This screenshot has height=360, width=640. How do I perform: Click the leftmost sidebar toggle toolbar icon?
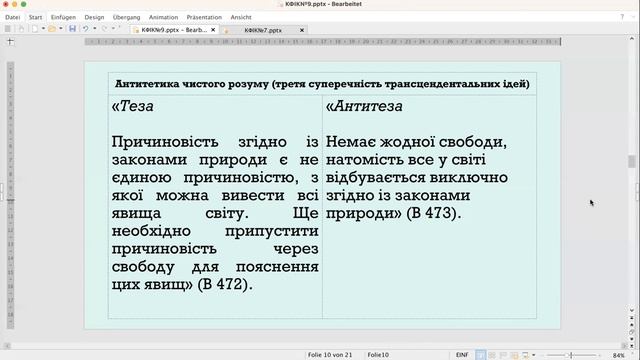[7, 29]
